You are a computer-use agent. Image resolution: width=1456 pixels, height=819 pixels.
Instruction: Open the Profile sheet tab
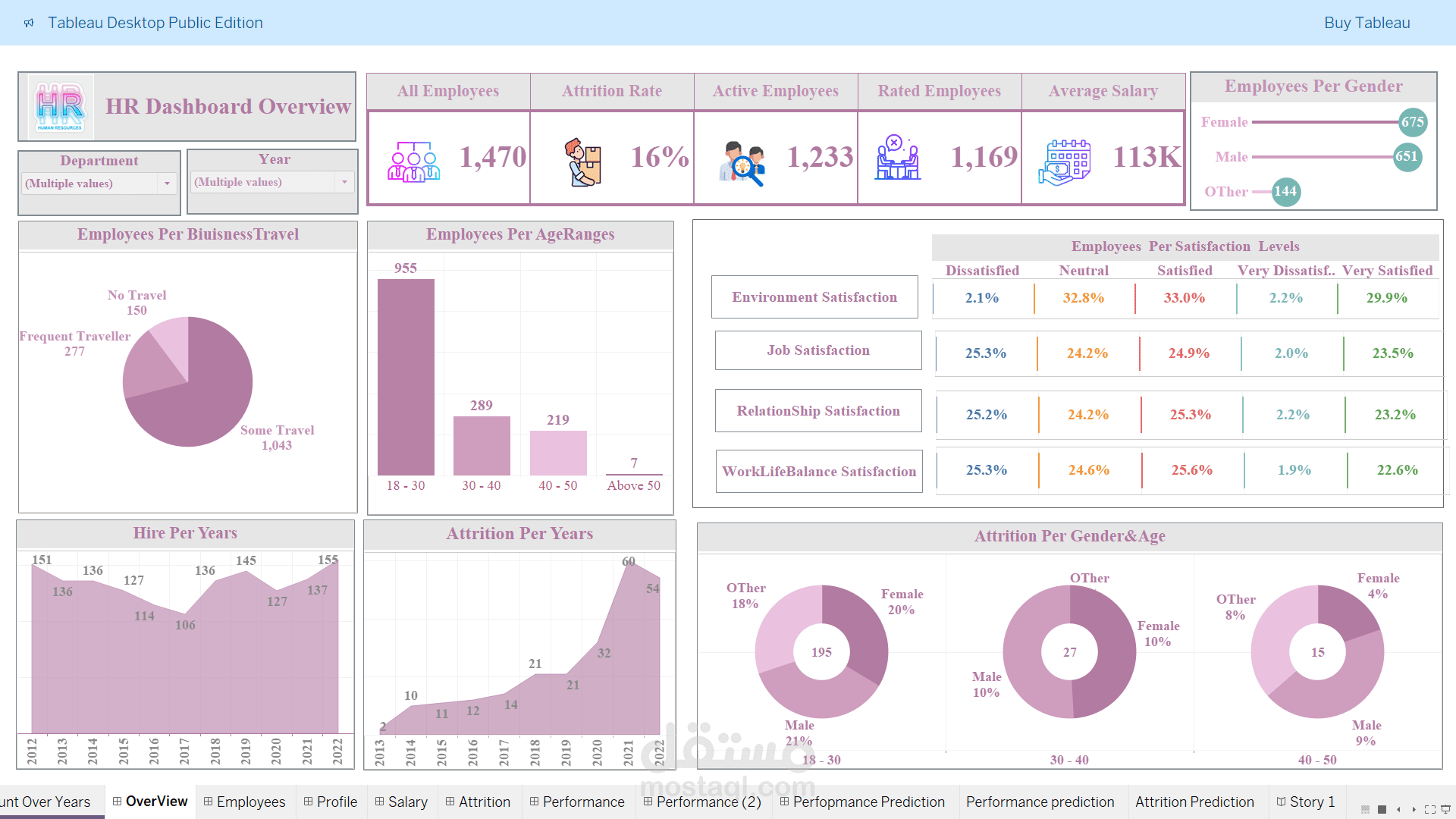point(330,802)
